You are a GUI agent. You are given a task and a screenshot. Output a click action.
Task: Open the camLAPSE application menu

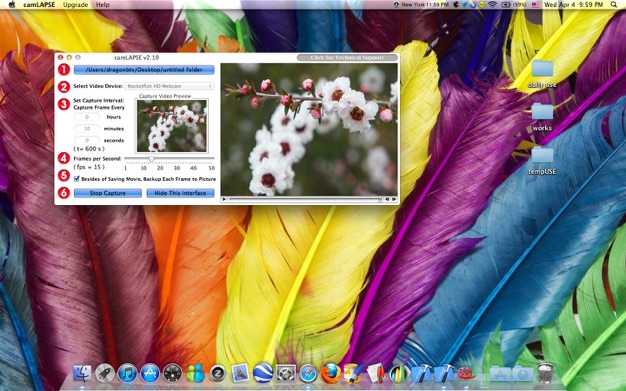39,5
